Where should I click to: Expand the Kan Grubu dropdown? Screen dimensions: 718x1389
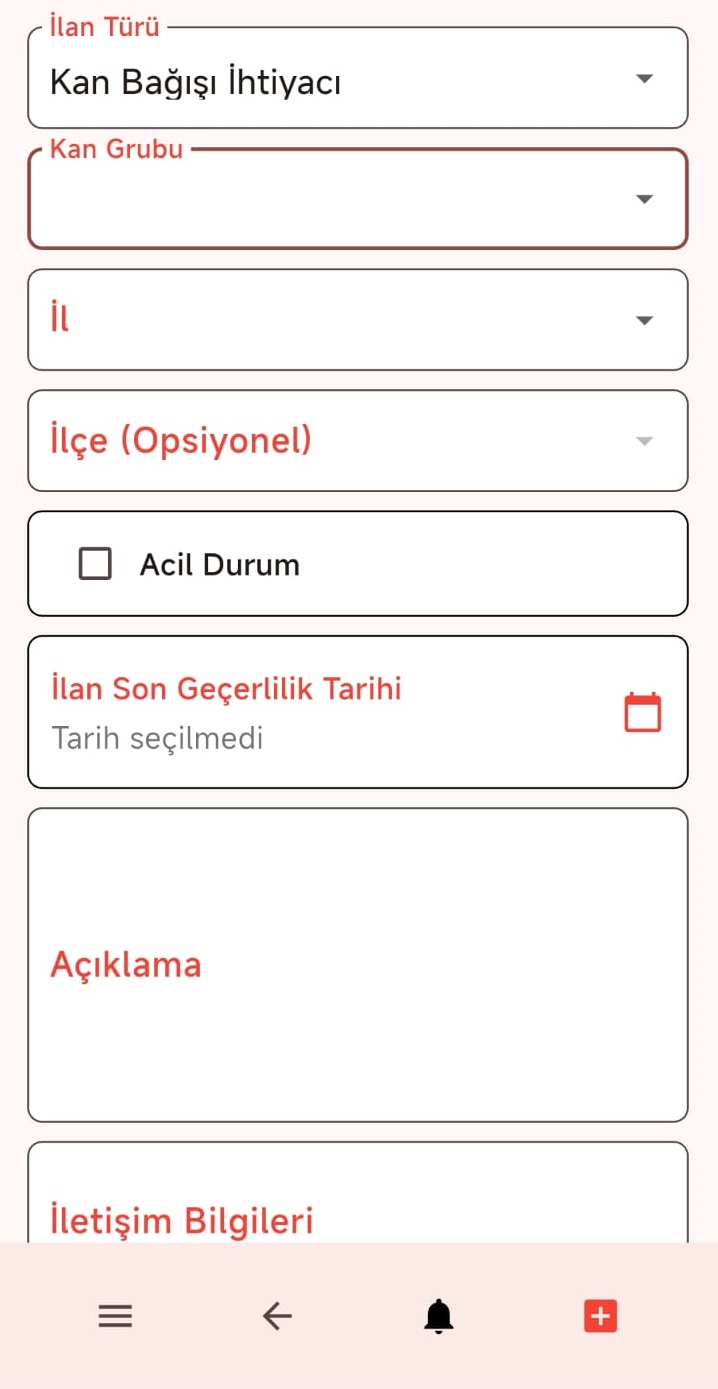pyautogui.click(x=358, y=198)
